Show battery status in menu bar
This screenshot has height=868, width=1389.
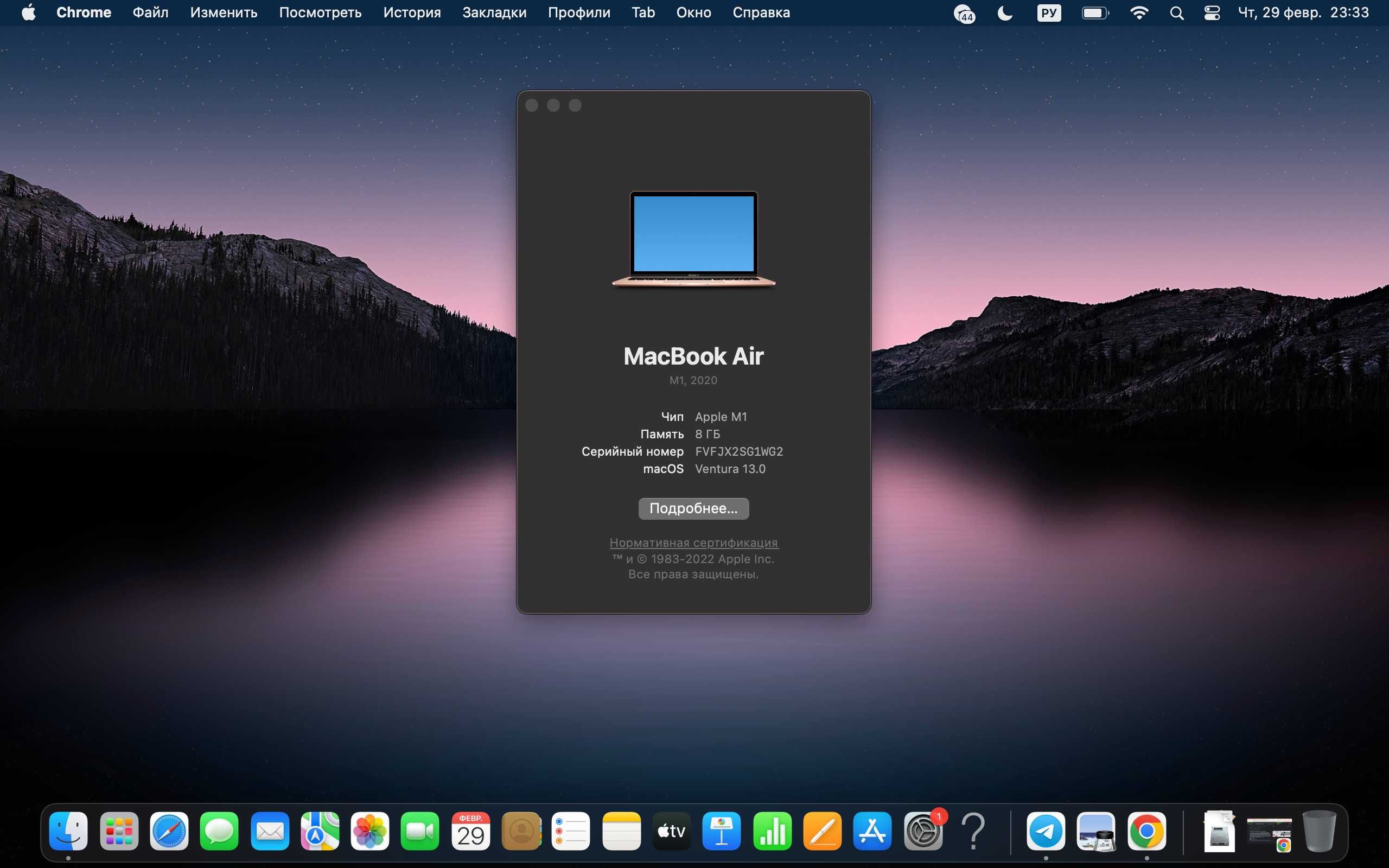[1095, 12]
